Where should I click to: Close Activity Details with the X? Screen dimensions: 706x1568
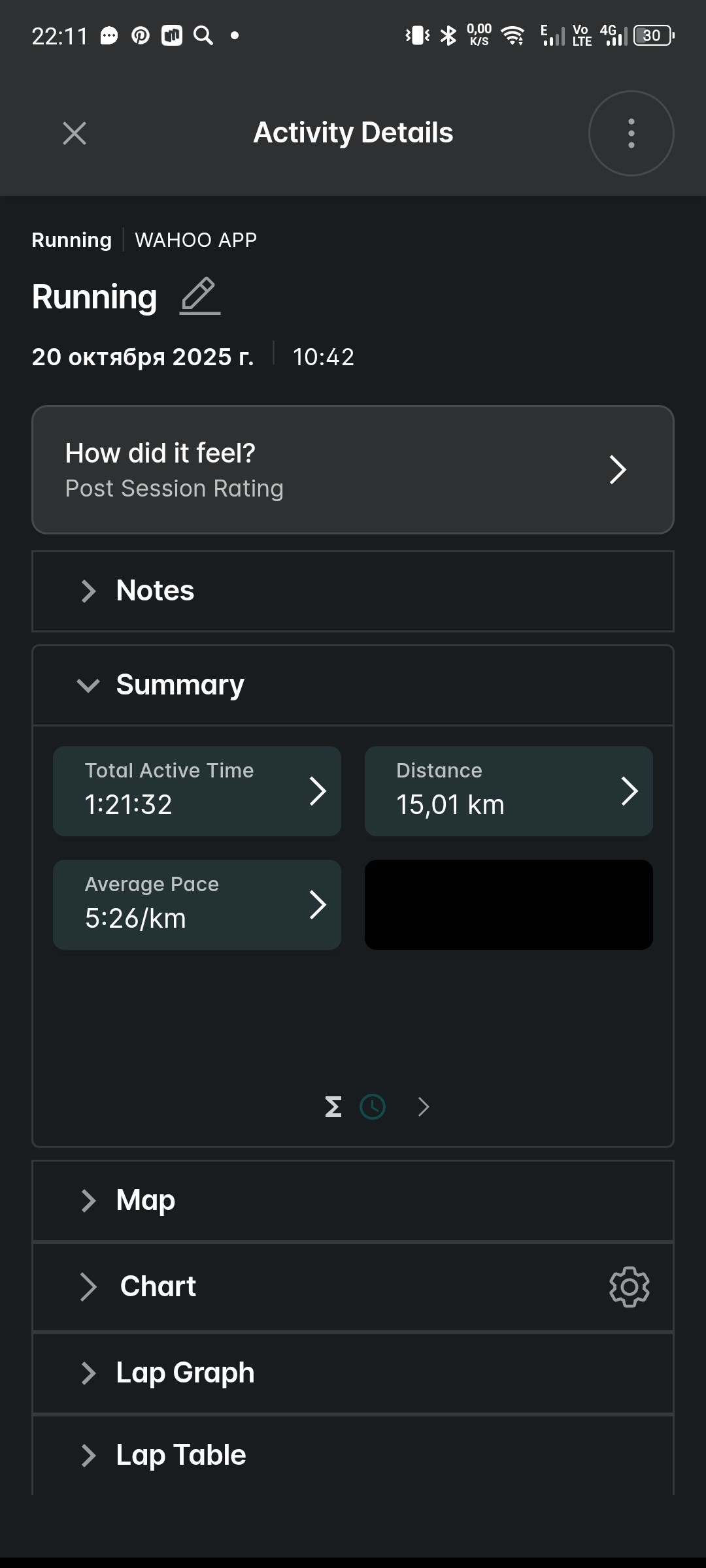[75, 133]
